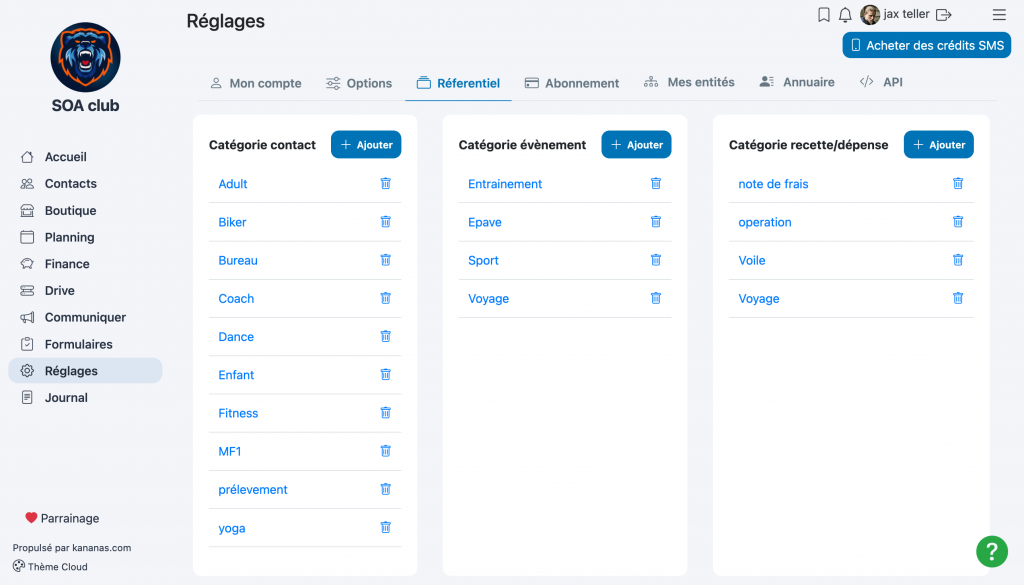
Task: Delete the Entrainement event category
Action: [656, 183]
